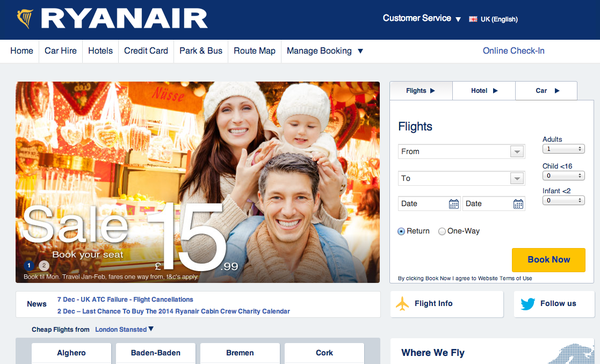Select the Return radio button
Viewport: 600px width, 364px height.
pos(401,231)
